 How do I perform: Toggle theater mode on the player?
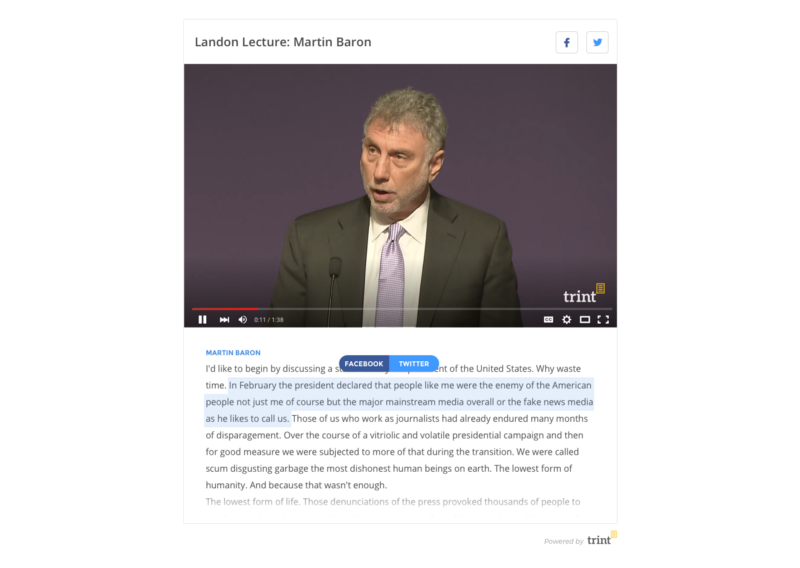pyautogui.click(x=585, y=319)
